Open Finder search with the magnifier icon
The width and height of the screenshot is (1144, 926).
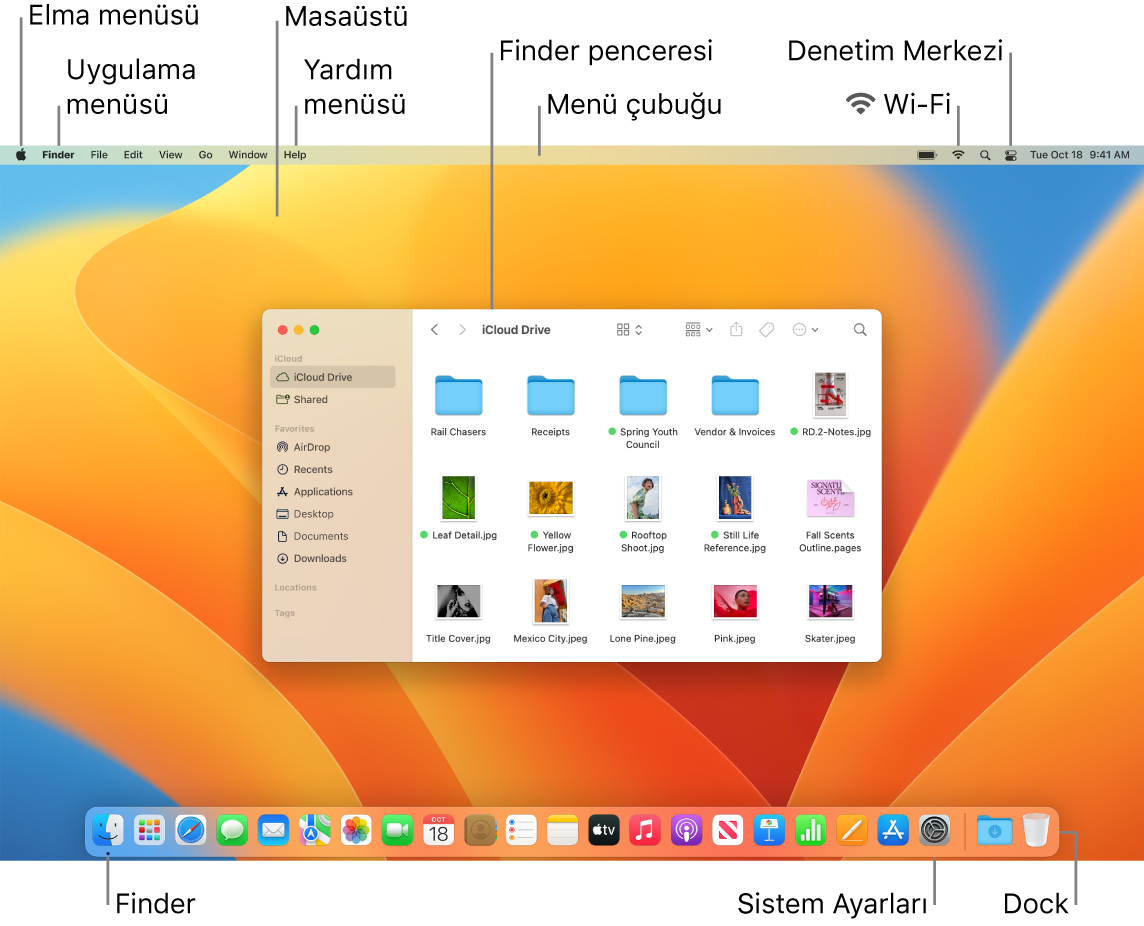(x=859, y=329)
